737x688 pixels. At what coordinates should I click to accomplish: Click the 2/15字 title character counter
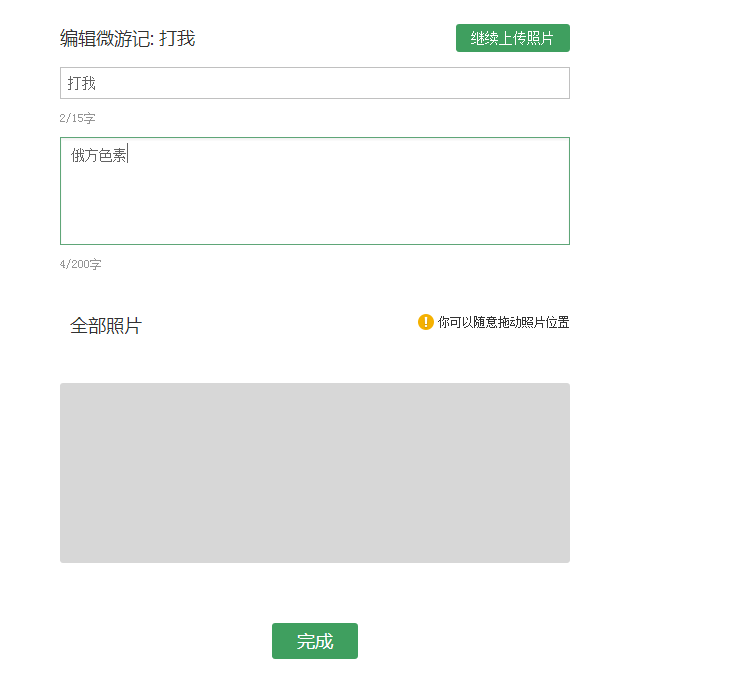pos(78,118)
